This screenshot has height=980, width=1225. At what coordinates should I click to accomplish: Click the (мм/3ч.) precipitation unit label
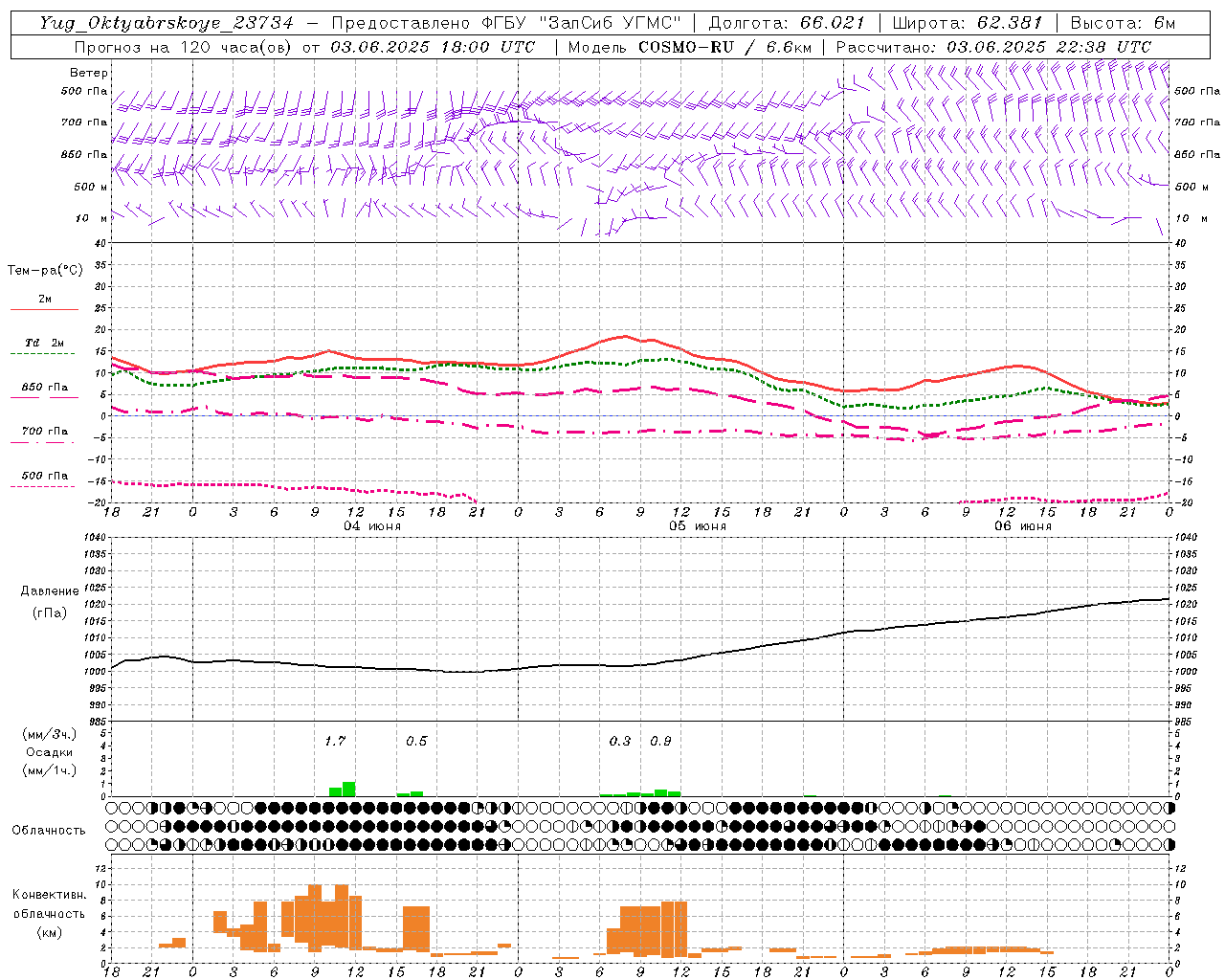(50, 735)
